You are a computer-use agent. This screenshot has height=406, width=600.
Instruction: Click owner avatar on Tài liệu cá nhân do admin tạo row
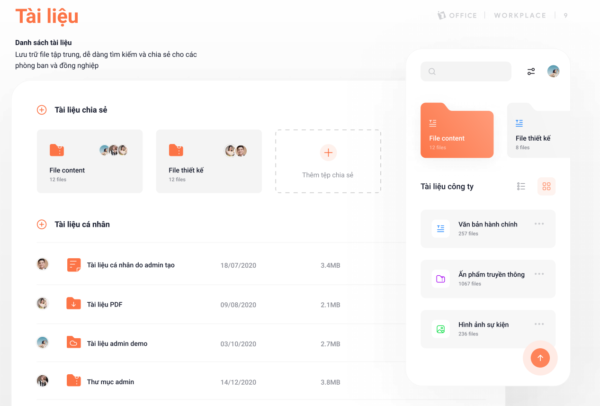pyautogui.click(x=42, y=264)
